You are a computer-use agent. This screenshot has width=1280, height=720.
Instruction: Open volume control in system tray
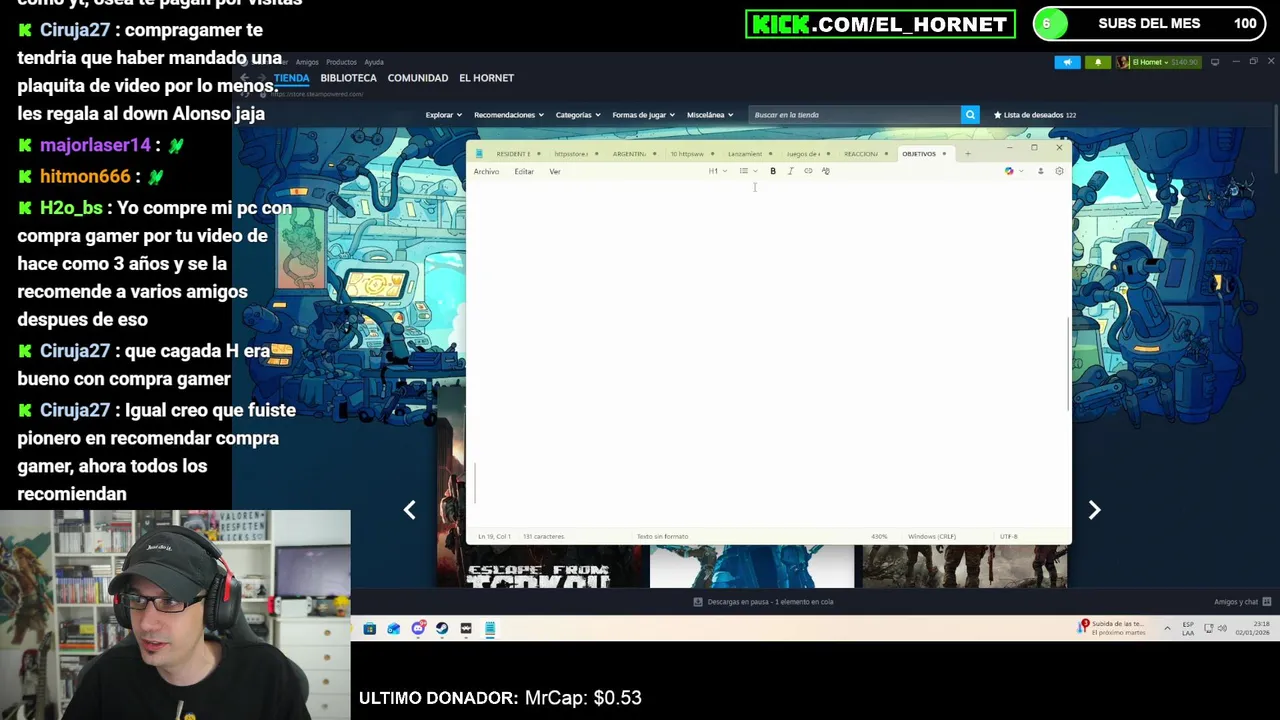(1222, 628)
